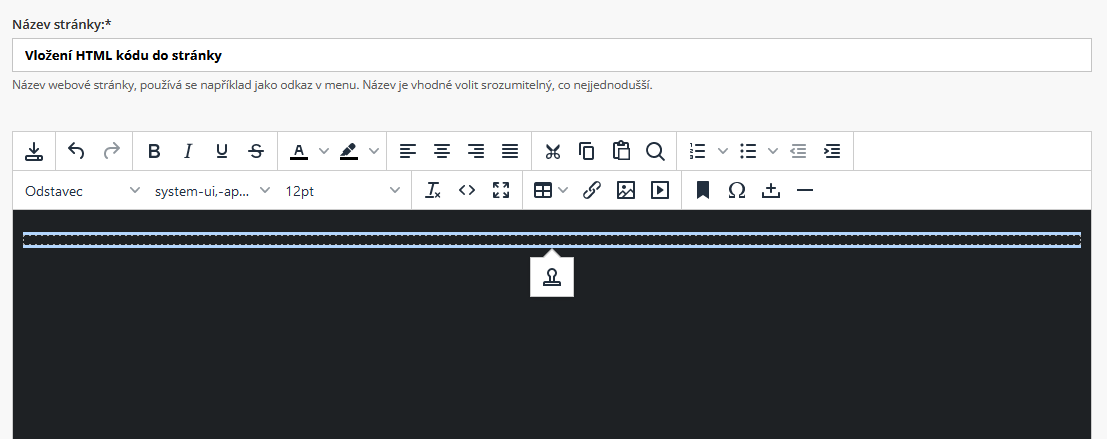The height and width of the screenshot is (439, 1107).
Task: Click the source code icon in toolbar
Action: (466, 190)
